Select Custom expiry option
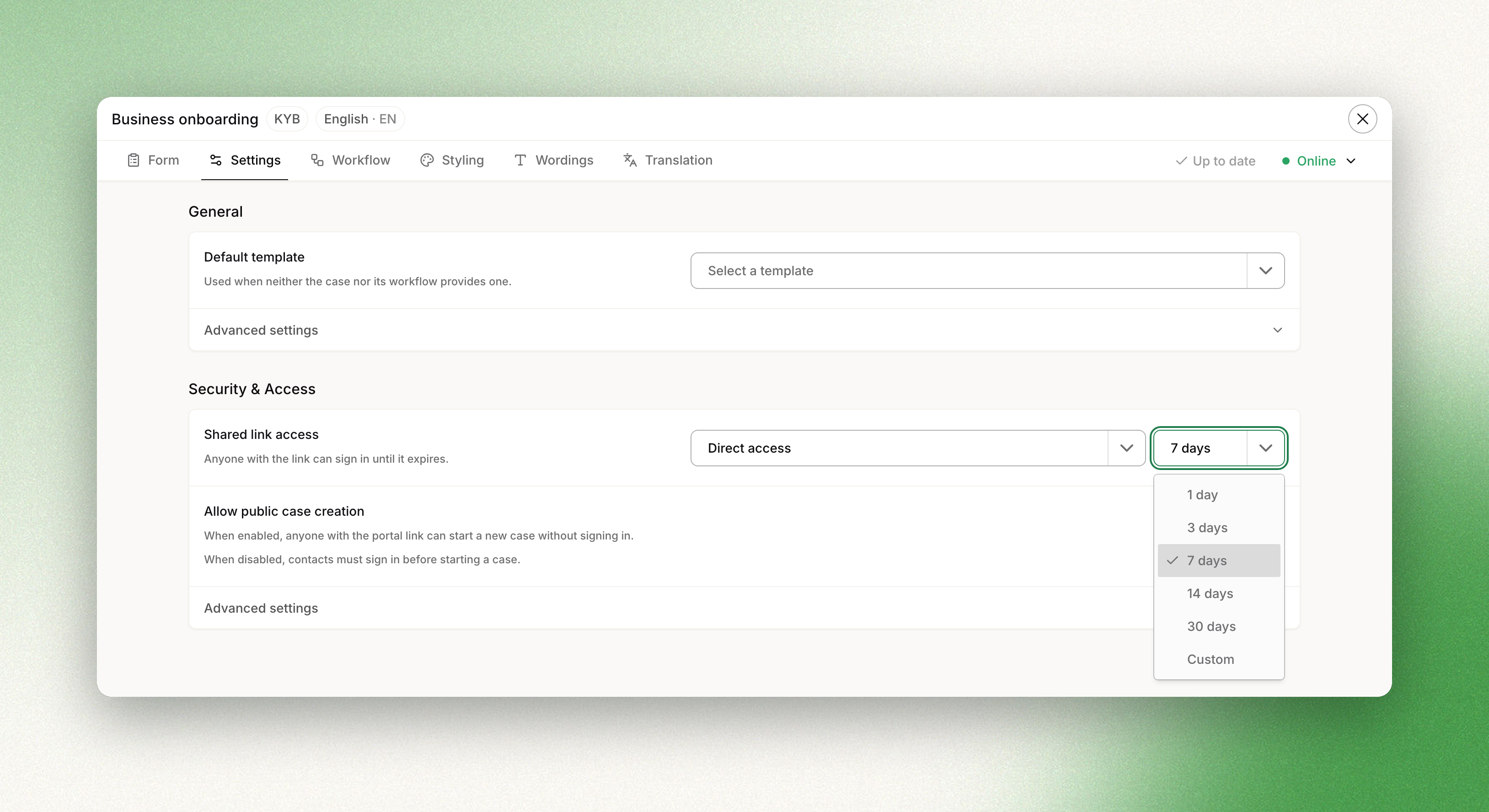 click(1219, 659)
